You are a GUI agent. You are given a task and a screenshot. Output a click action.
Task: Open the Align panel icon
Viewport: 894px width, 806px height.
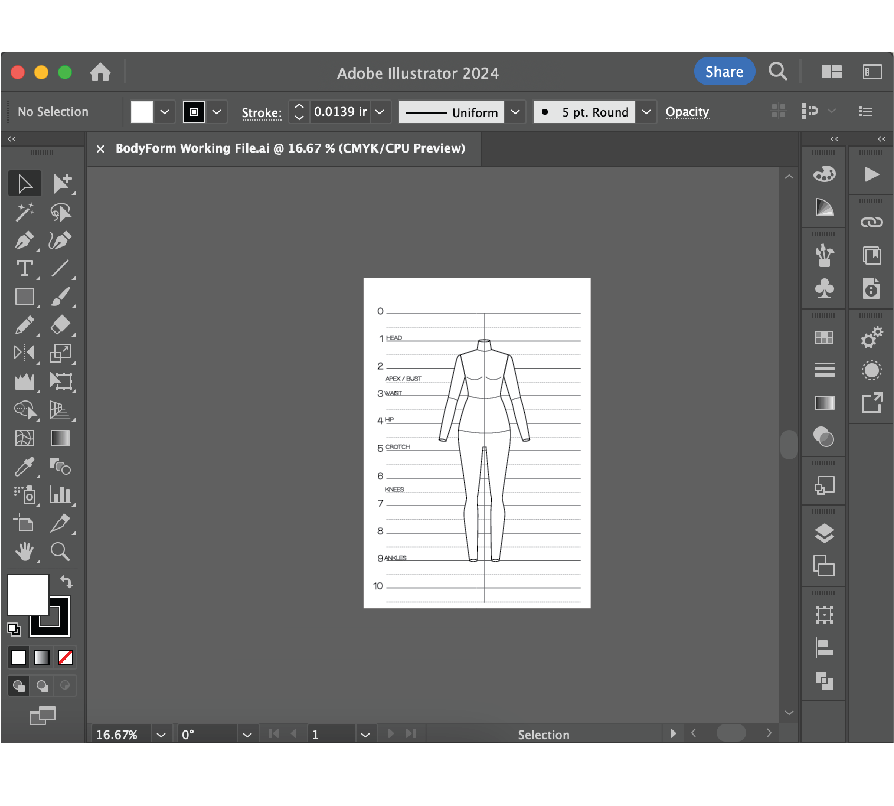[823, 647]
